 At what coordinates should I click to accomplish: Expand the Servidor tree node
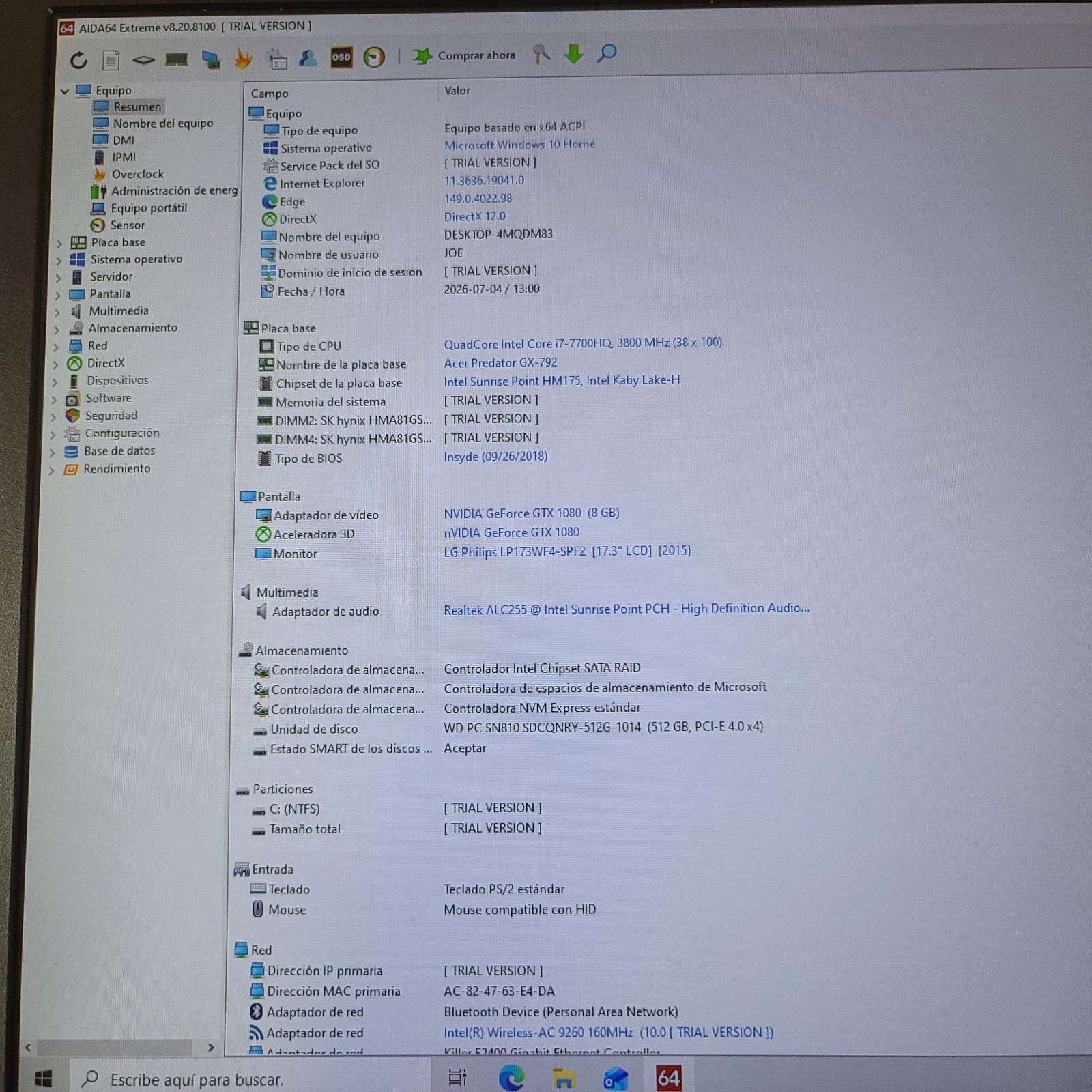pyautogui.click(x=58, y=278)
